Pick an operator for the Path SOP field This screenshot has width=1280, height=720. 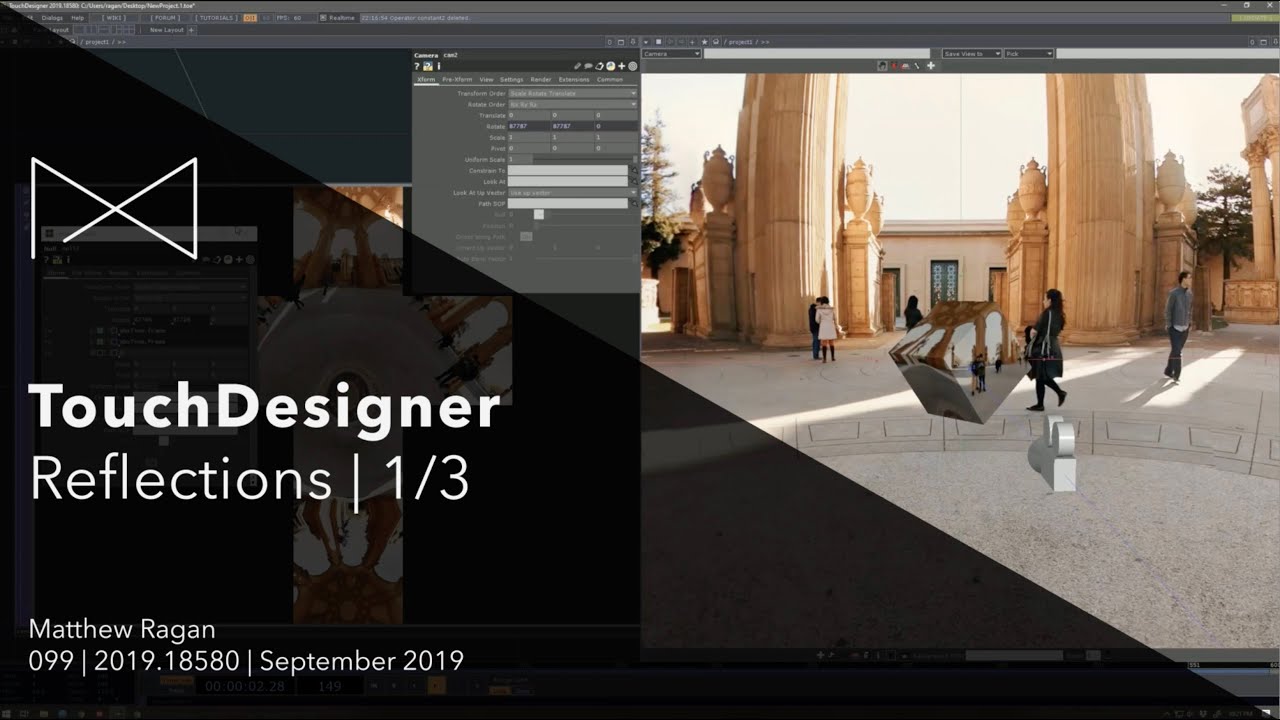(x=633, y=203)
